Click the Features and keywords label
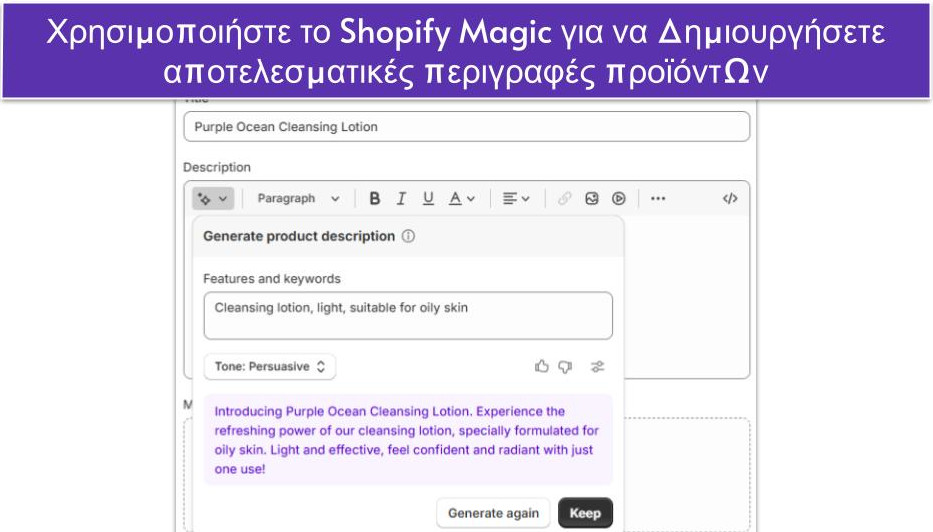The width and height of the screenshot is (933, 532). tap(272, 279)
